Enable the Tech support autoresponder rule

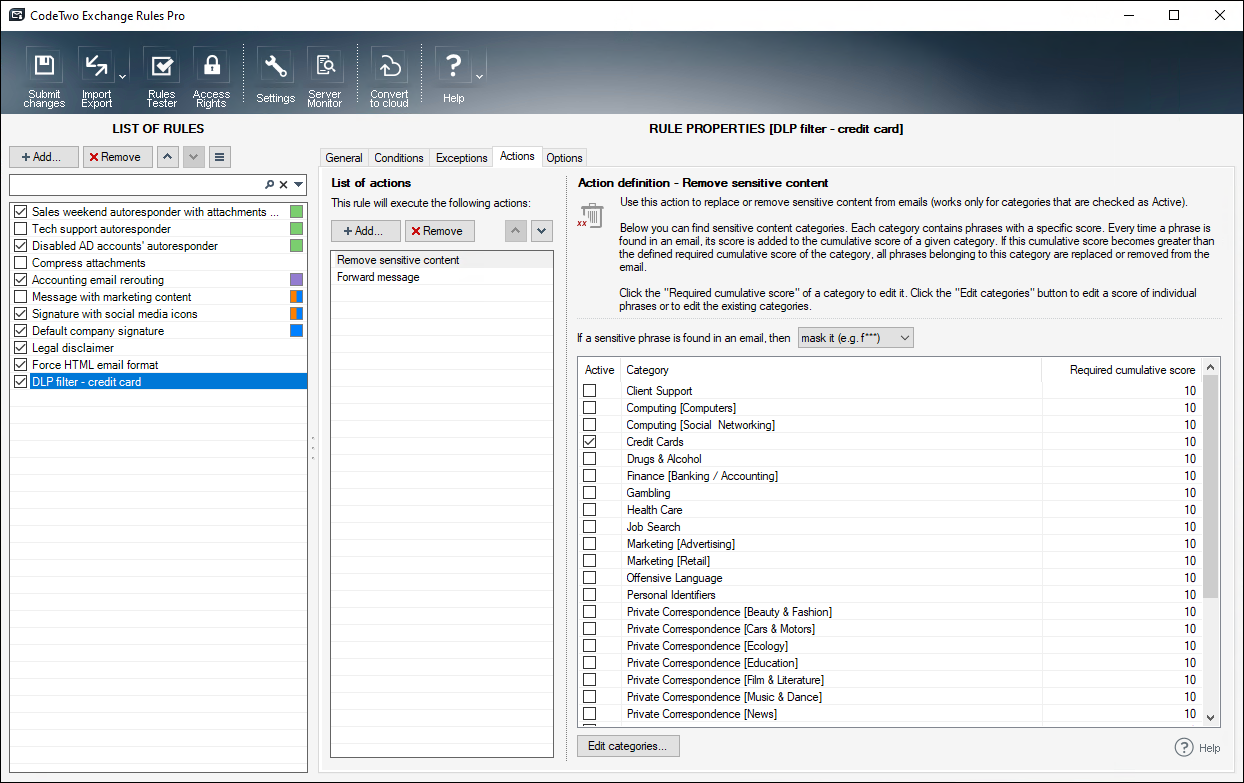20,229
